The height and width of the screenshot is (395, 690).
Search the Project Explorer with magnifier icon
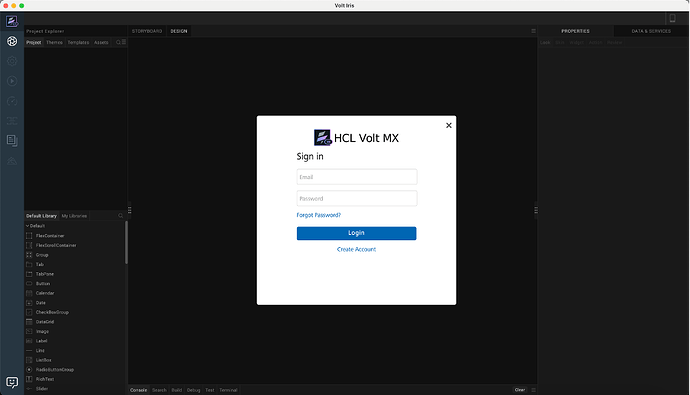(118, 42)
